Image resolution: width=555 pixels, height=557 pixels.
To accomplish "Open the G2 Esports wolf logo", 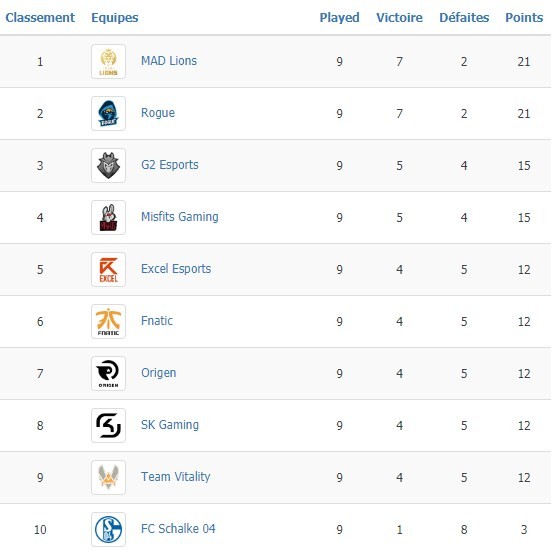I will (x=108, y=166).
